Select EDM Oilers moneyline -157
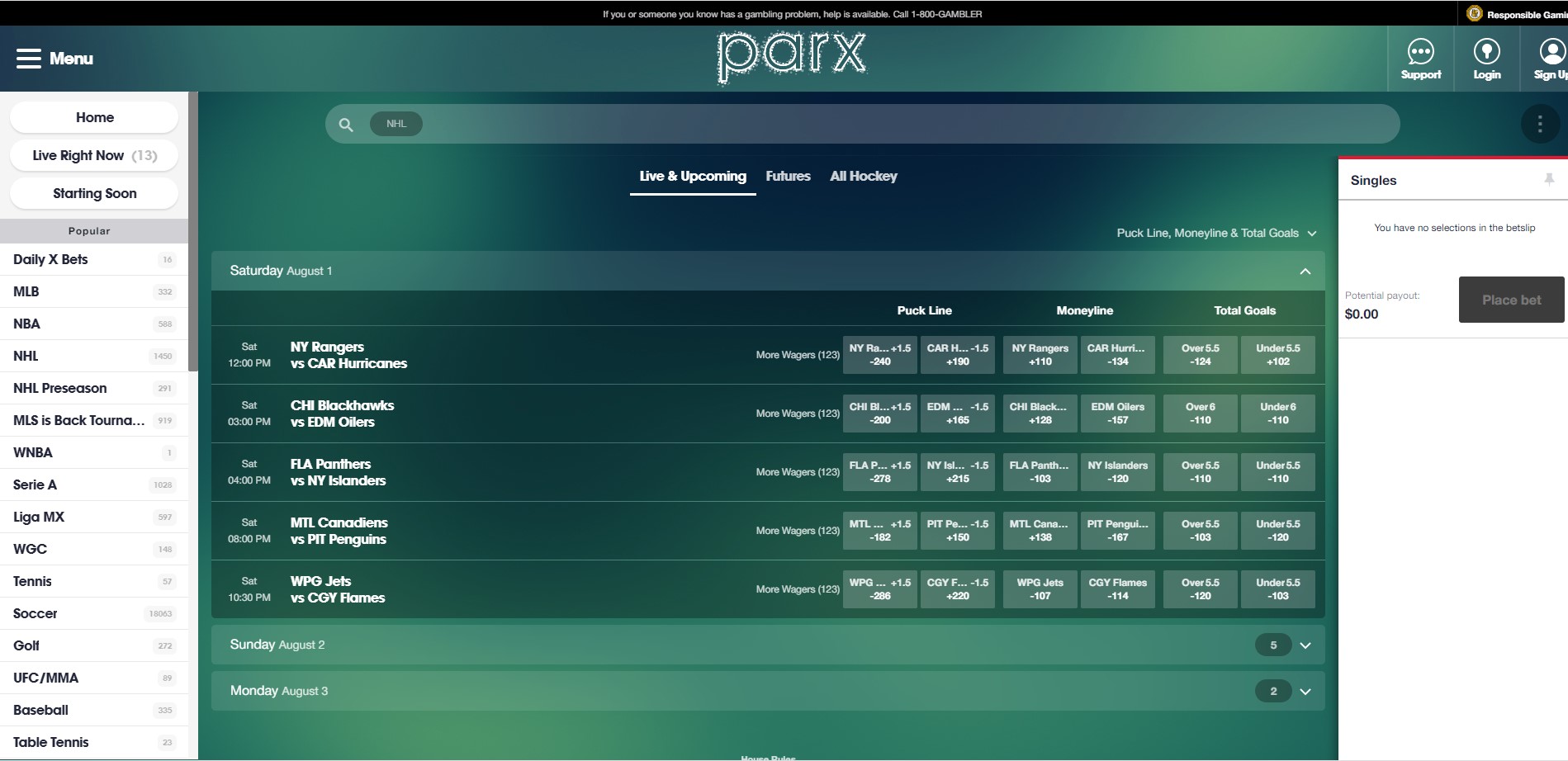 pos(1118,414)
